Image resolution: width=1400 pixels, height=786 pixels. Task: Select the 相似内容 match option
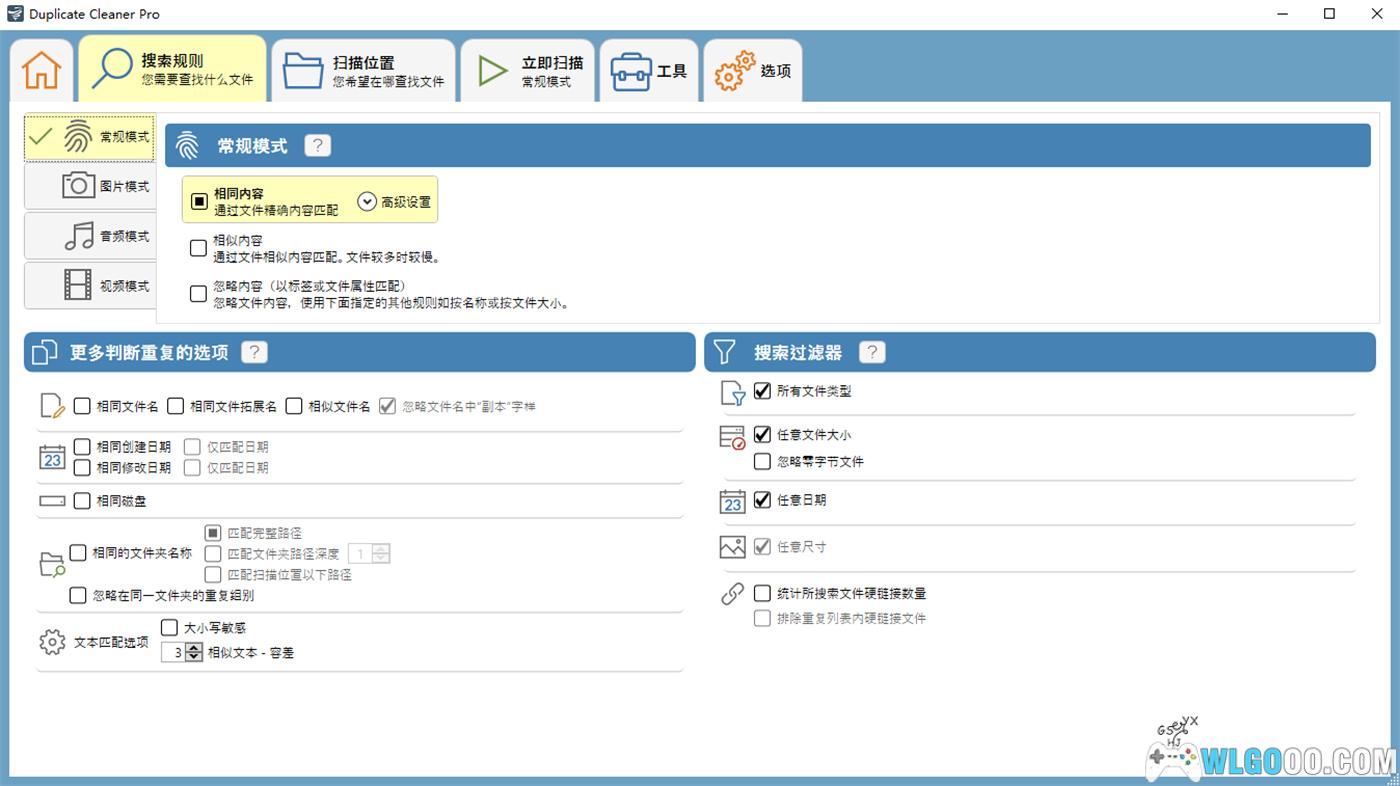(x=198, y=248)
